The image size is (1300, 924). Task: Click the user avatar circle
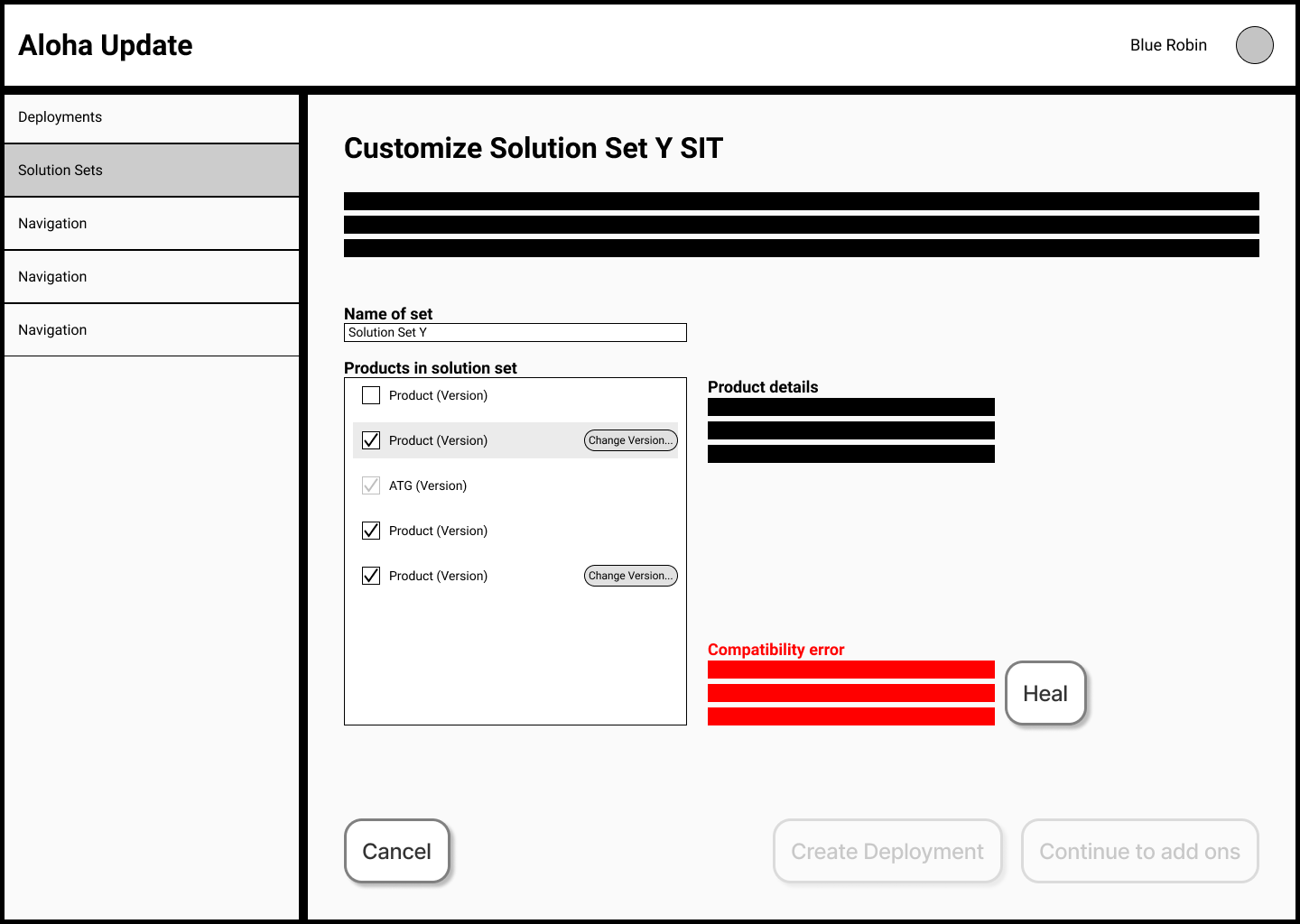(1254, 45)
